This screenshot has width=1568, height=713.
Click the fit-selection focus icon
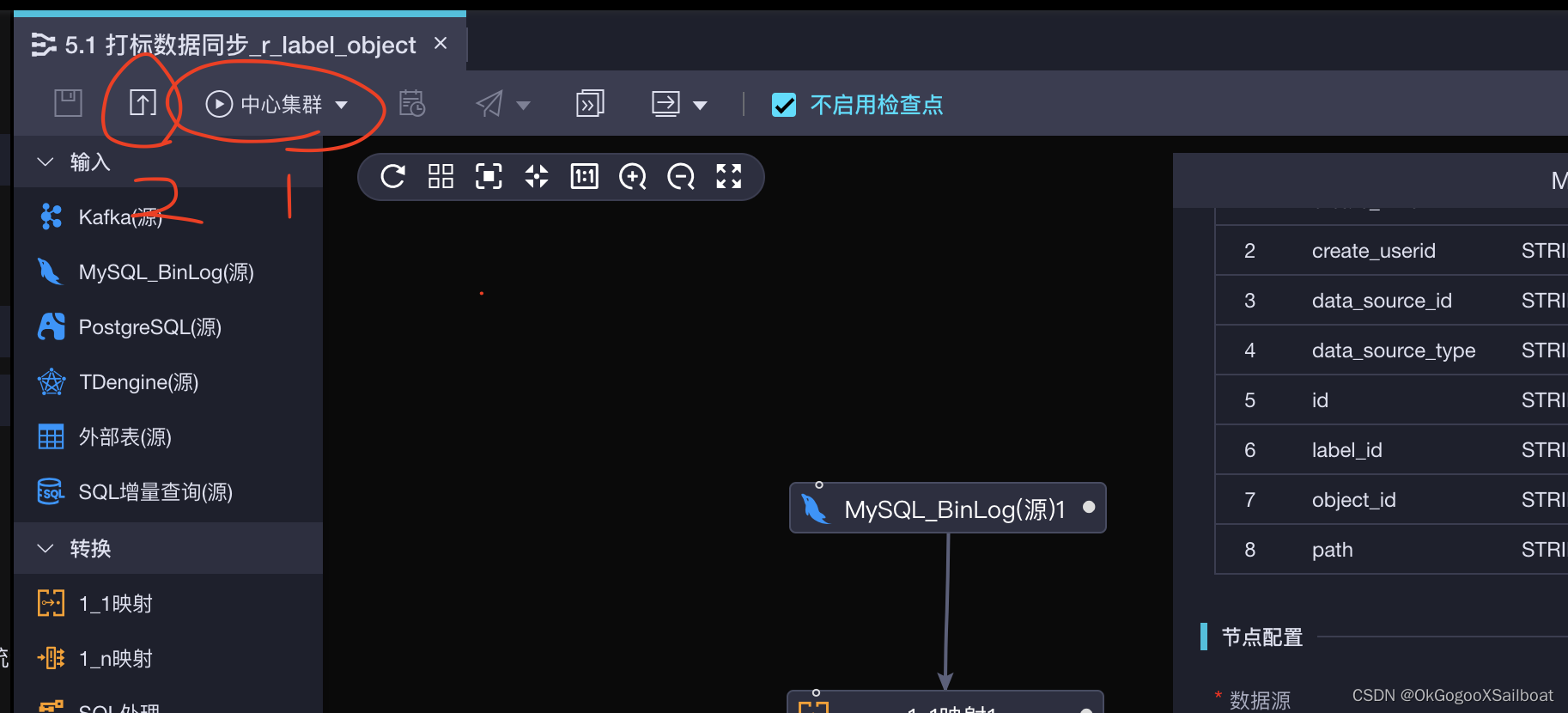click(x=489, y=176)
